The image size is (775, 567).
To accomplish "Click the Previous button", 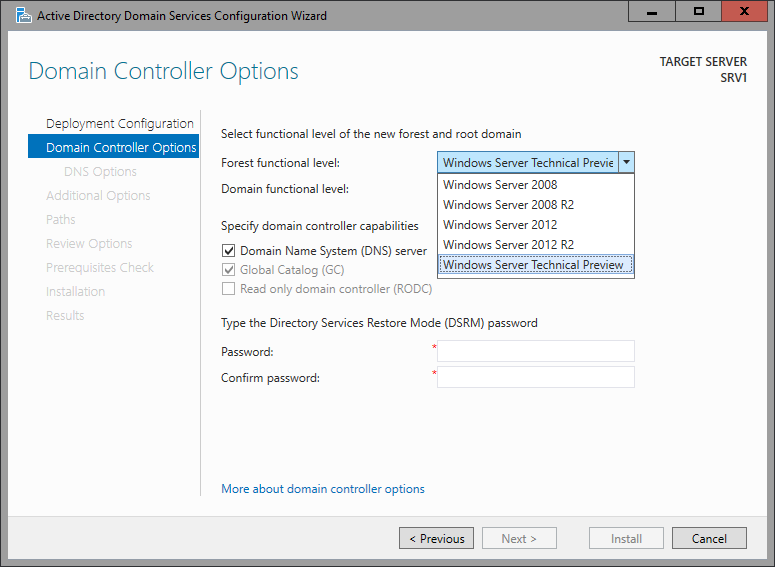I will pos(436,538).
